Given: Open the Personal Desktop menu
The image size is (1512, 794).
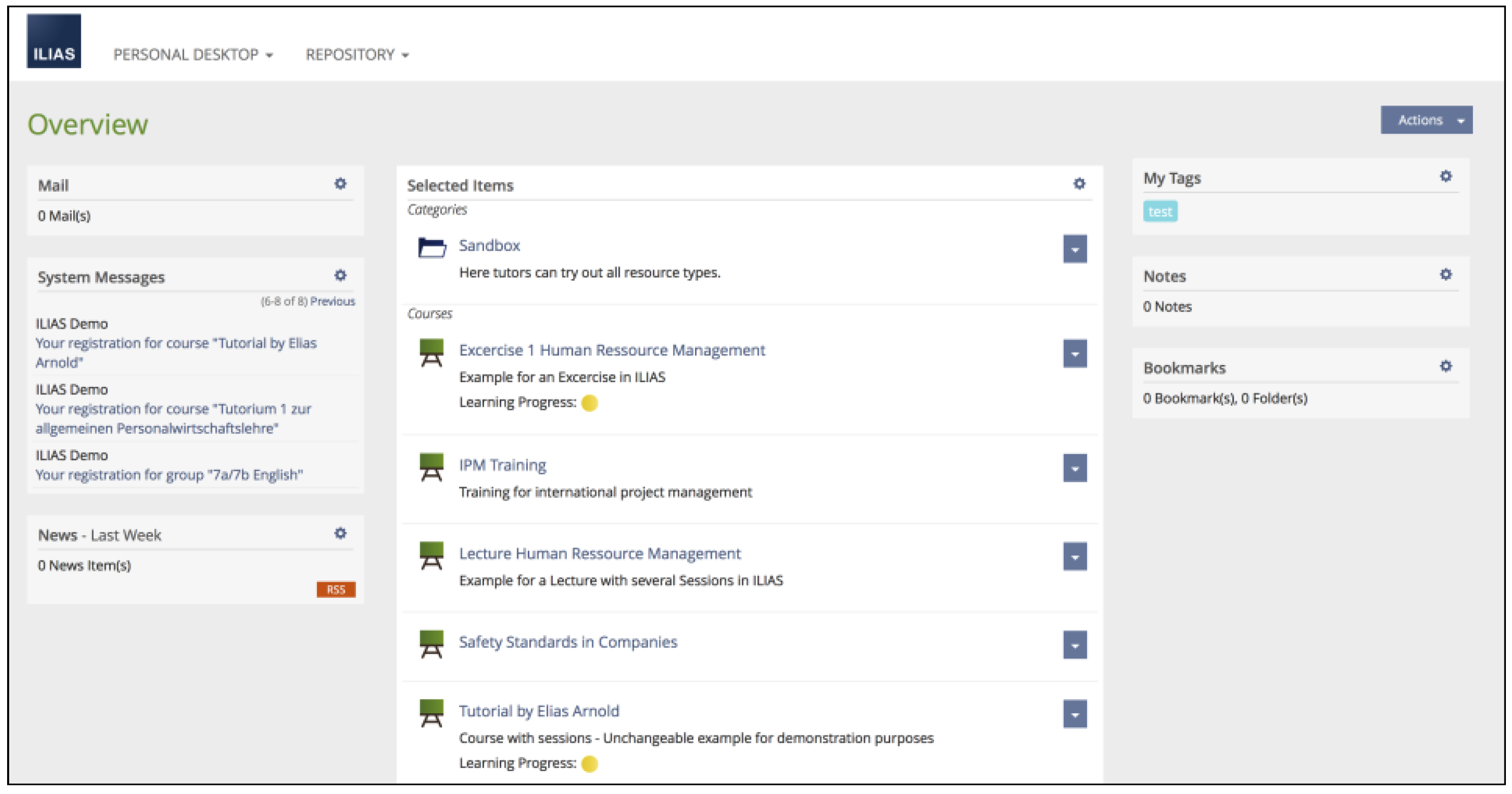Looking at the screenshot, I should 193,54.
